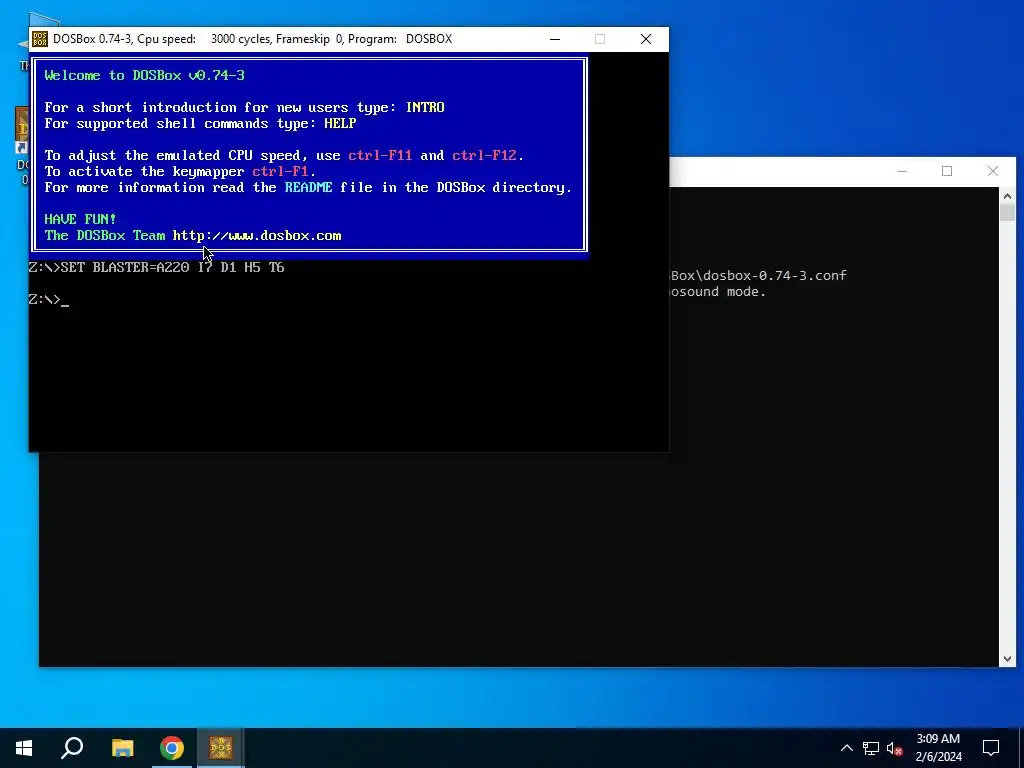Click the console window scrollbar thumb
The height and width of the screenshot is (768, 1024).
coord(1007,212)
